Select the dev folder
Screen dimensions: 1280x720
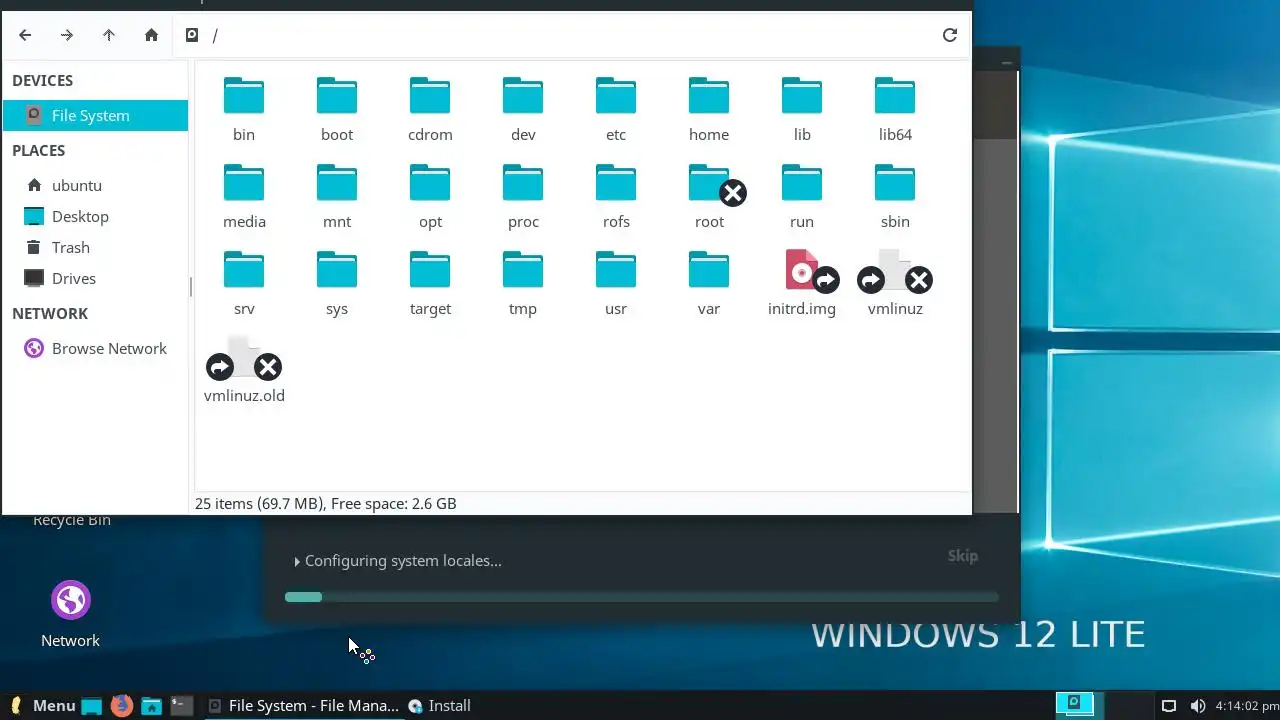click(523, 110)
